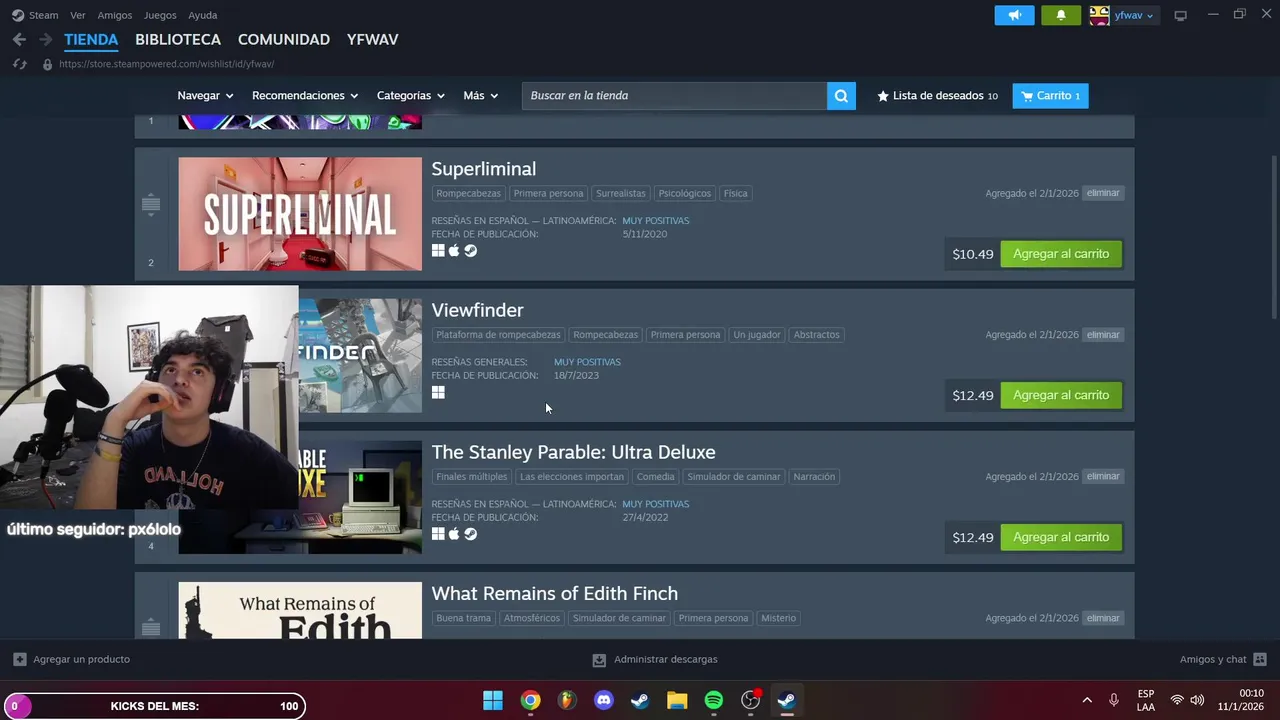Click Rompecabezas tag on Superliminal
The image size is (1280, 720).
(x=468, y=194)
